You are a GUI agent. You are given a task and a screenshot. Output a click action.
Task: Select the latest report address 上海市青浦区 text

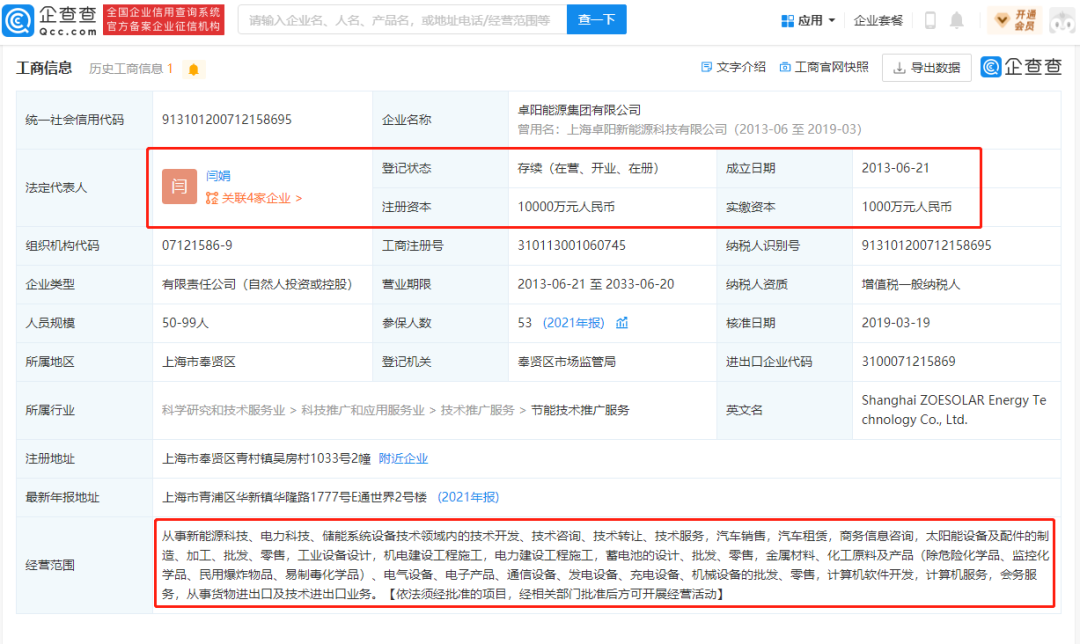(x=294, y=497)
